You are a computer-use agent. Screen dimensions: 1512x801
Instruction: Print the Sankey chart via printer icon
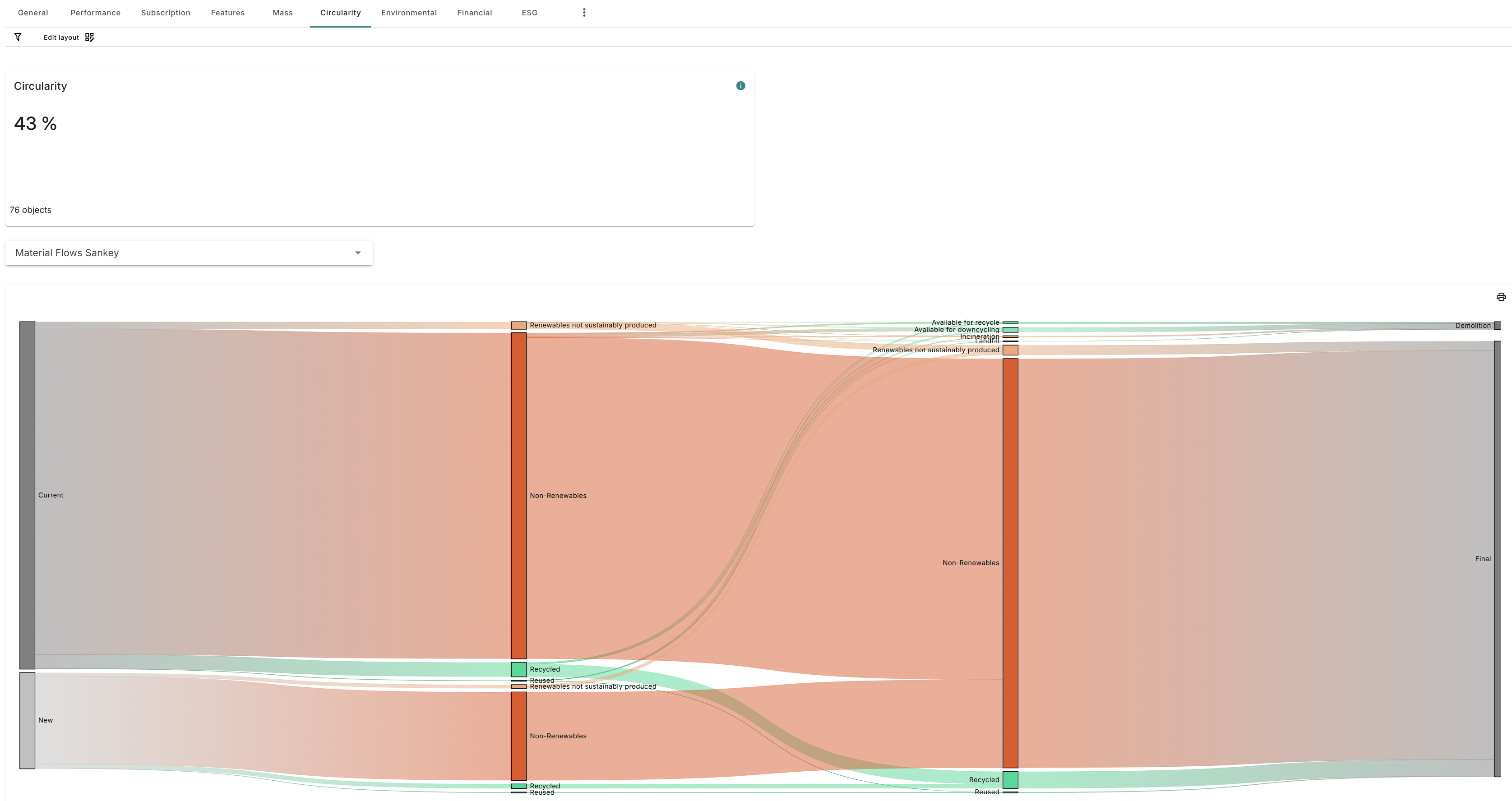1501,297
